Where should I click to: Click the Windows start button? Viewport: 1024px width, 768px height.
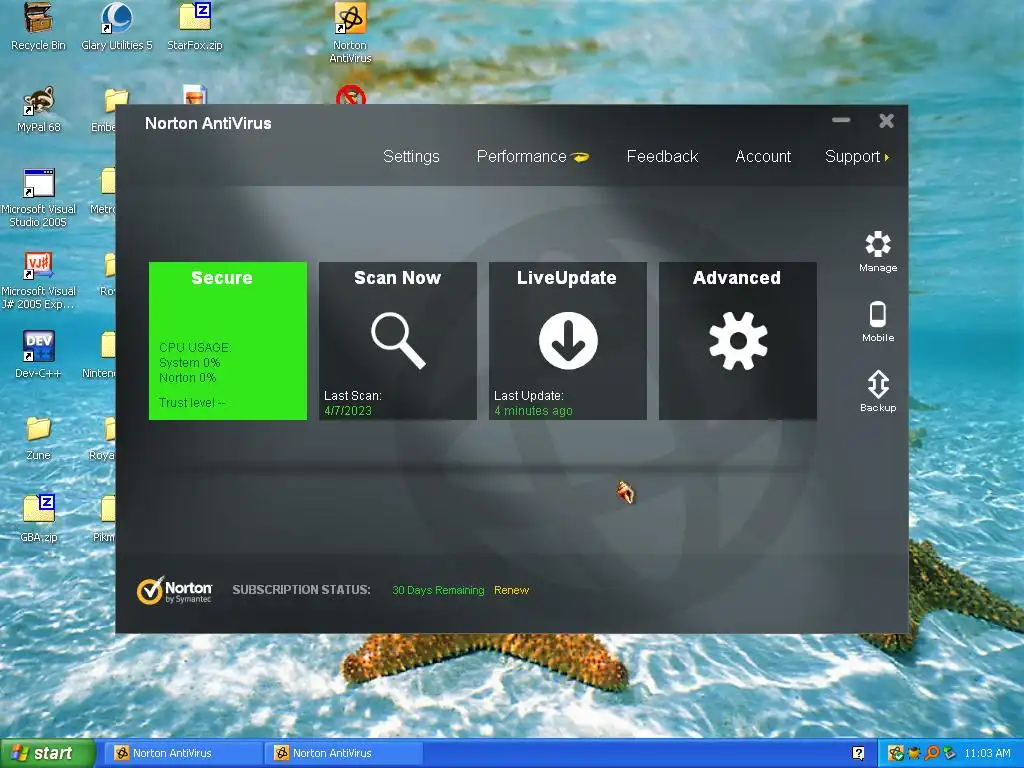[48, 753]
